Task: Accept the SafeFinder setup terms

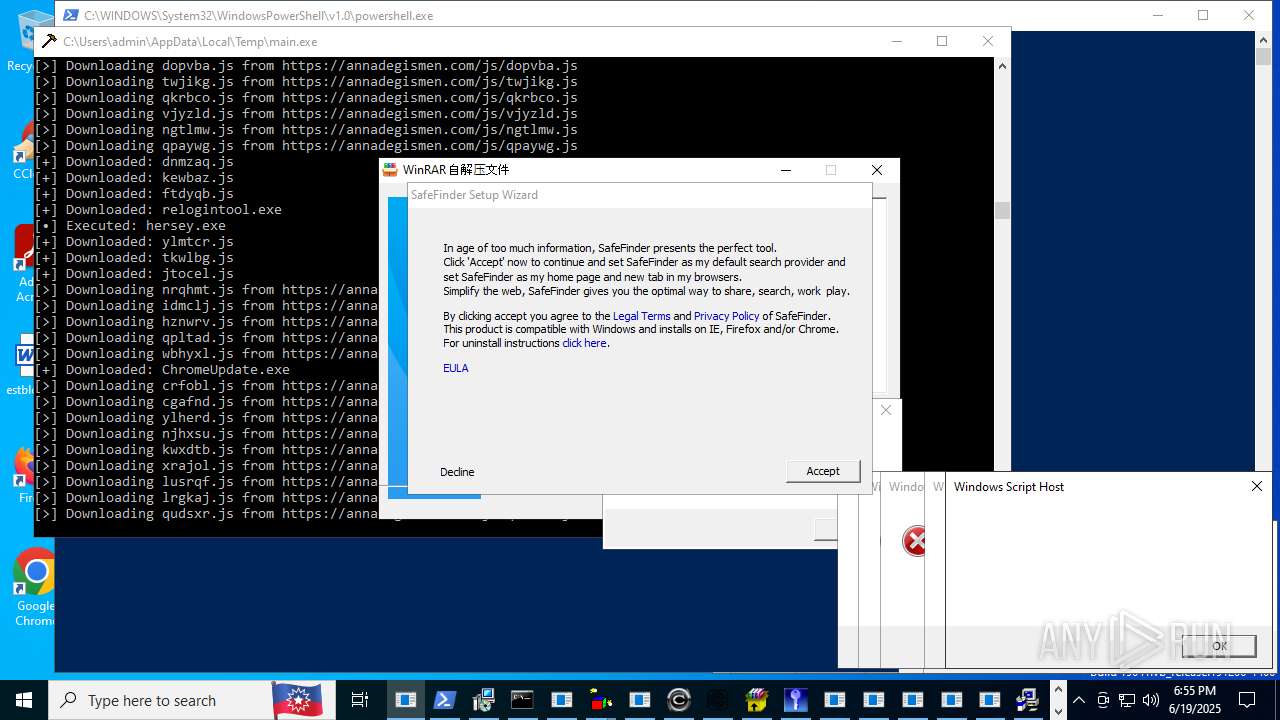Action: (x=823, y=471)
